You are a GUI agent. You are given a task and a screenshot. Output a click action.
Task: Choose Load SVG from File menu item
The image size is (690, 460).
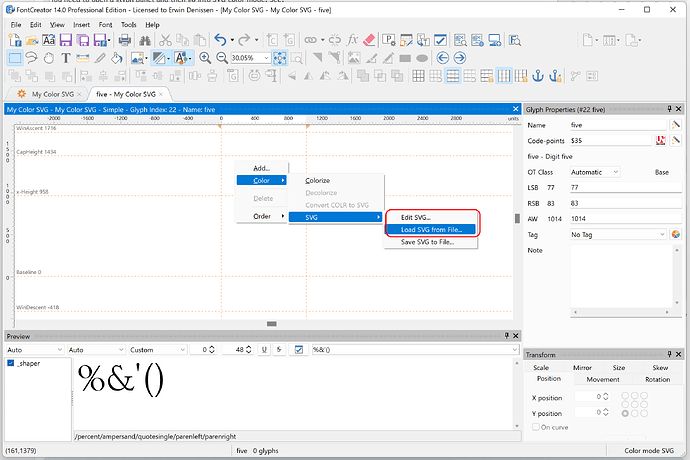pyautogui.click(x=431, y=229)
